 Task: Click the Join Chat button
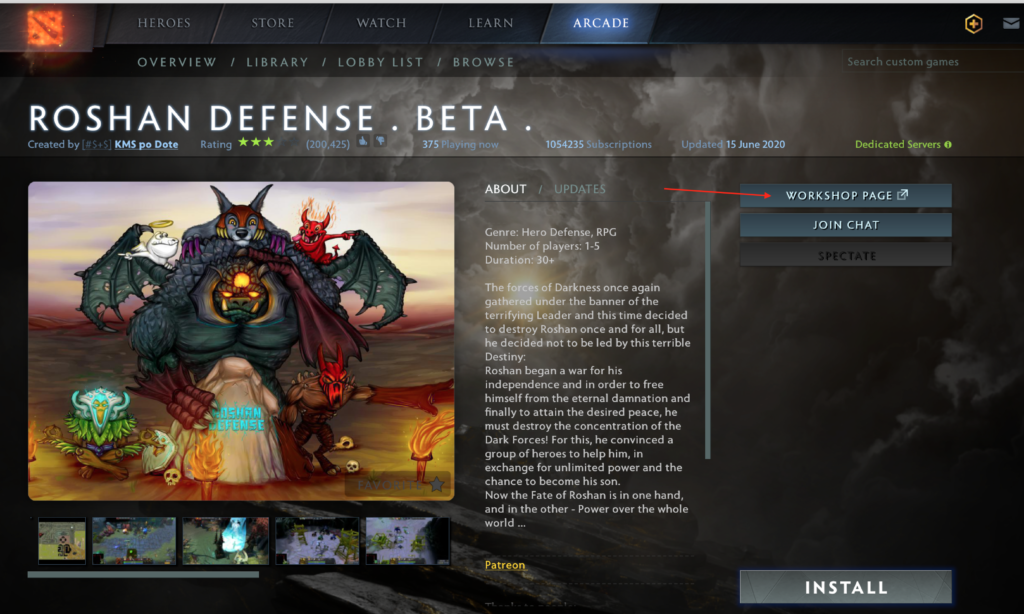[846, 225]
